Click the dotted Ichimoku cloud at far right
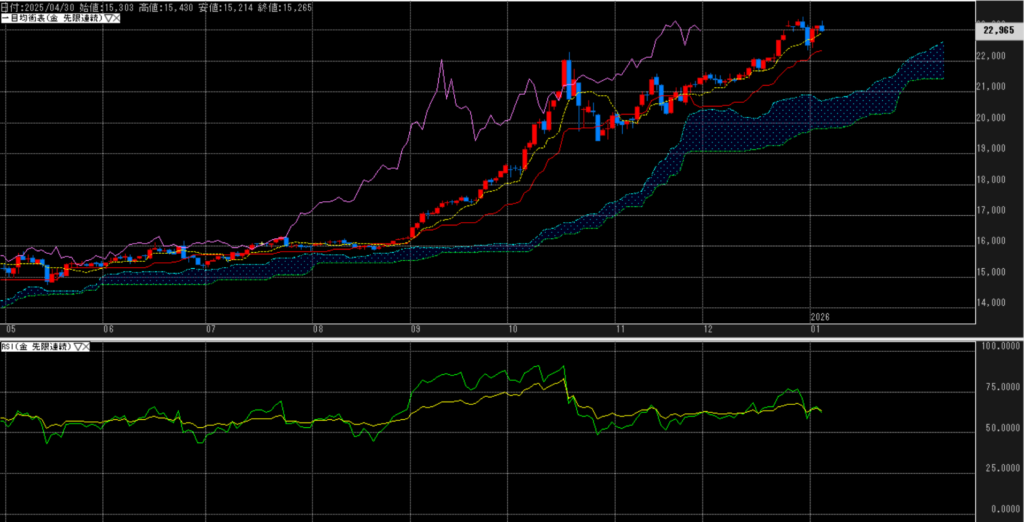This screenshot has height=522, width=1024. 925,65
